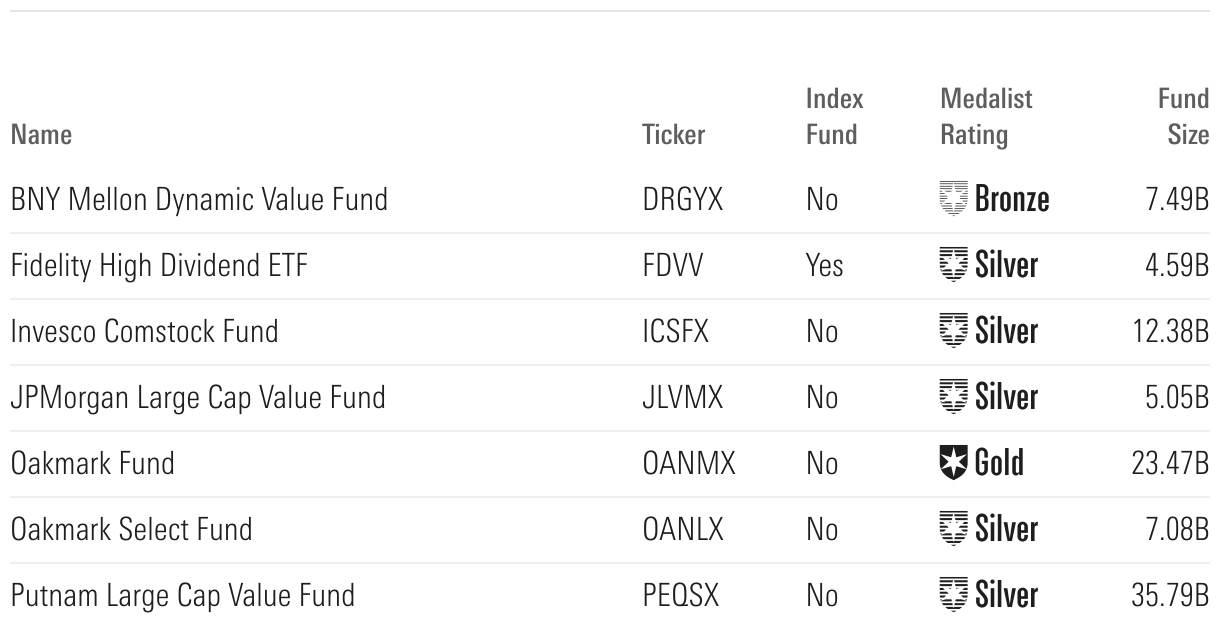Open JPMorgan Large Cap Value Fund
This screenshot has width=1220, height=638.
(197, 398)
